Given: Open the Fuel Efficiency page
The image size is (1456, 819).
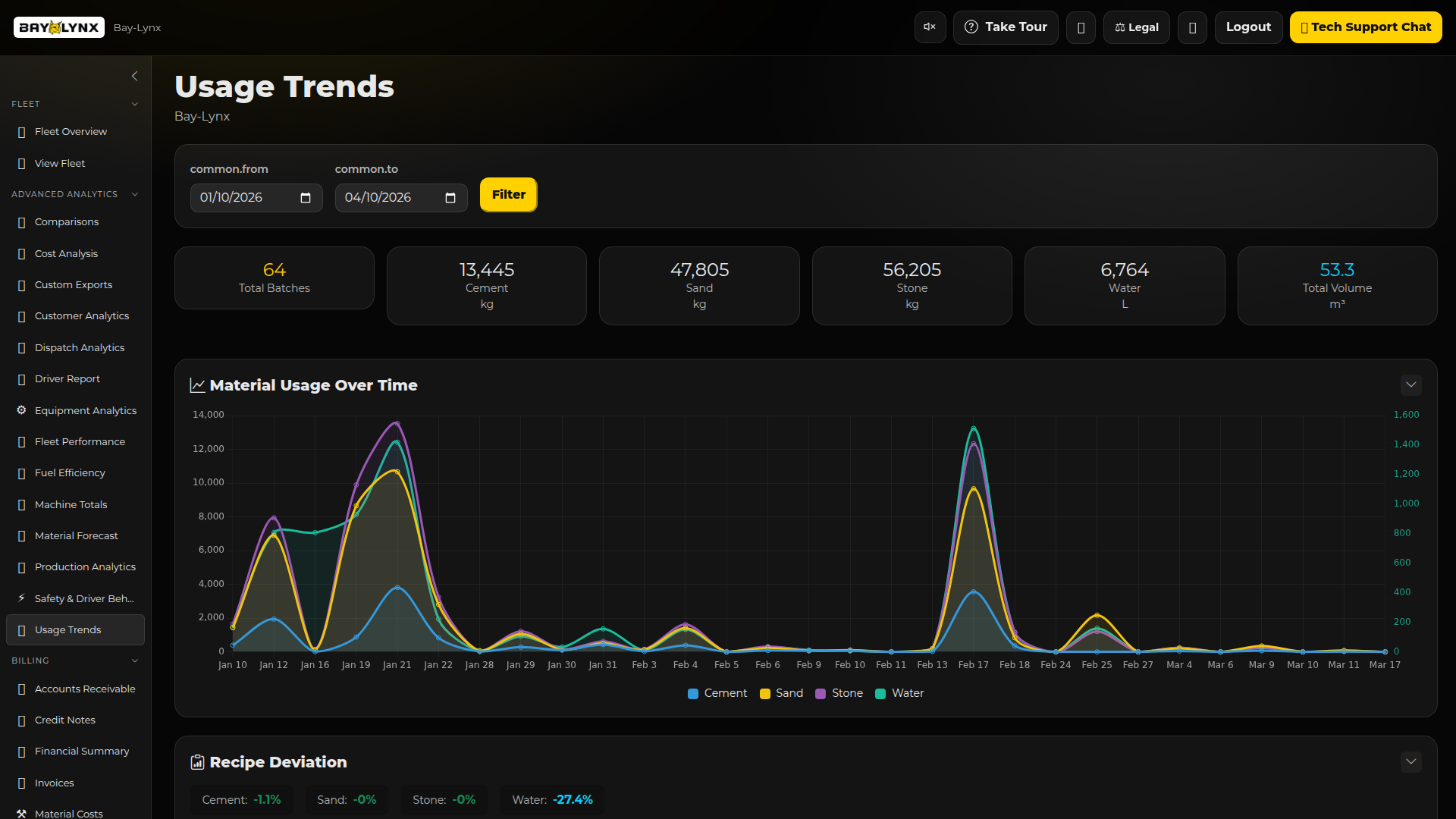Looking at the screenshot, I should click(70, 472).
